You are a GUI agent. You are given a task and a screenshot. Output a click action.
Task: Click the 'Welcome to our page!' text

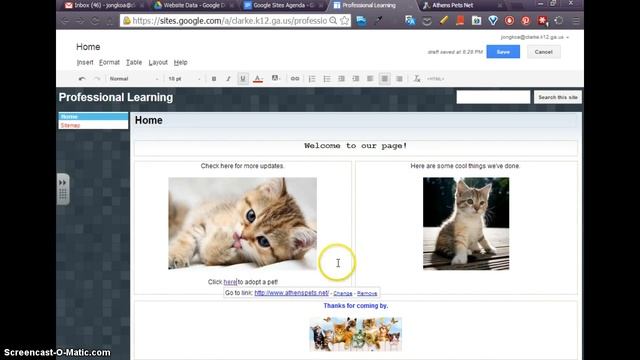coord(356,146)
